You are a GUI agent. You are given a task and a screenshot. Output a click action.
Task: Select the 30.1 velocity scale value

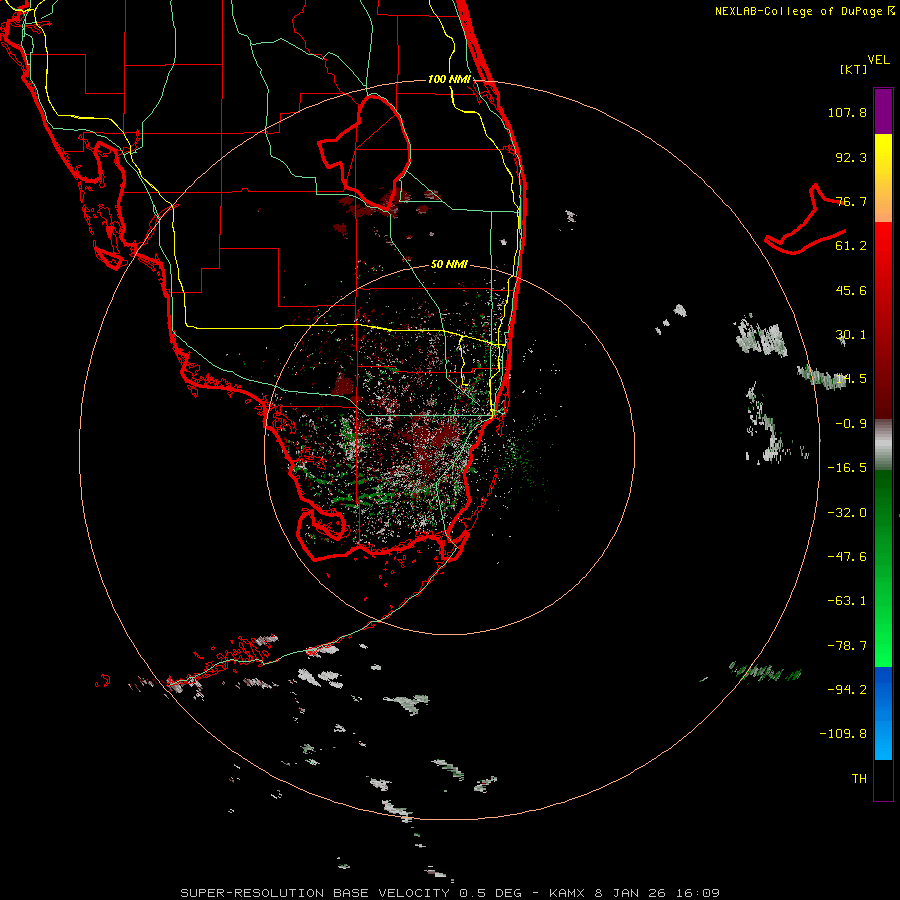[x=851, y=335]
